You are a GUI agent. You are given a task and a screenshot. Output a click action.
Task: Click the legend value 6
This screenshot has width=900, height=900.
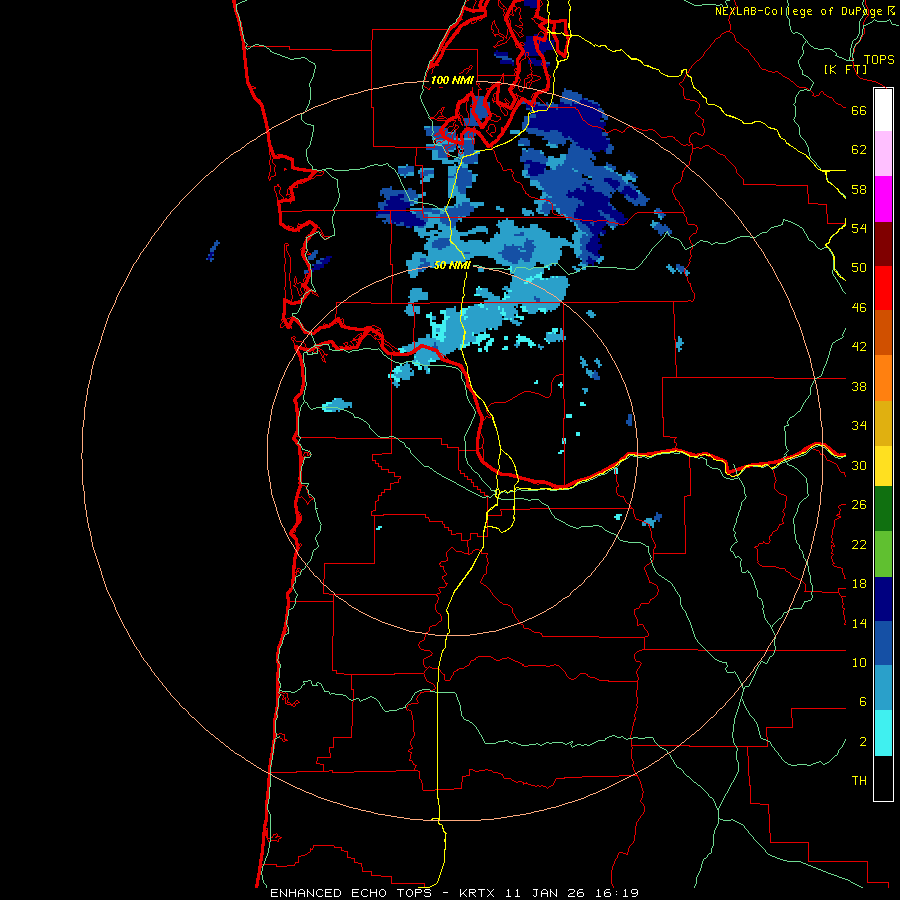point(863,702)
